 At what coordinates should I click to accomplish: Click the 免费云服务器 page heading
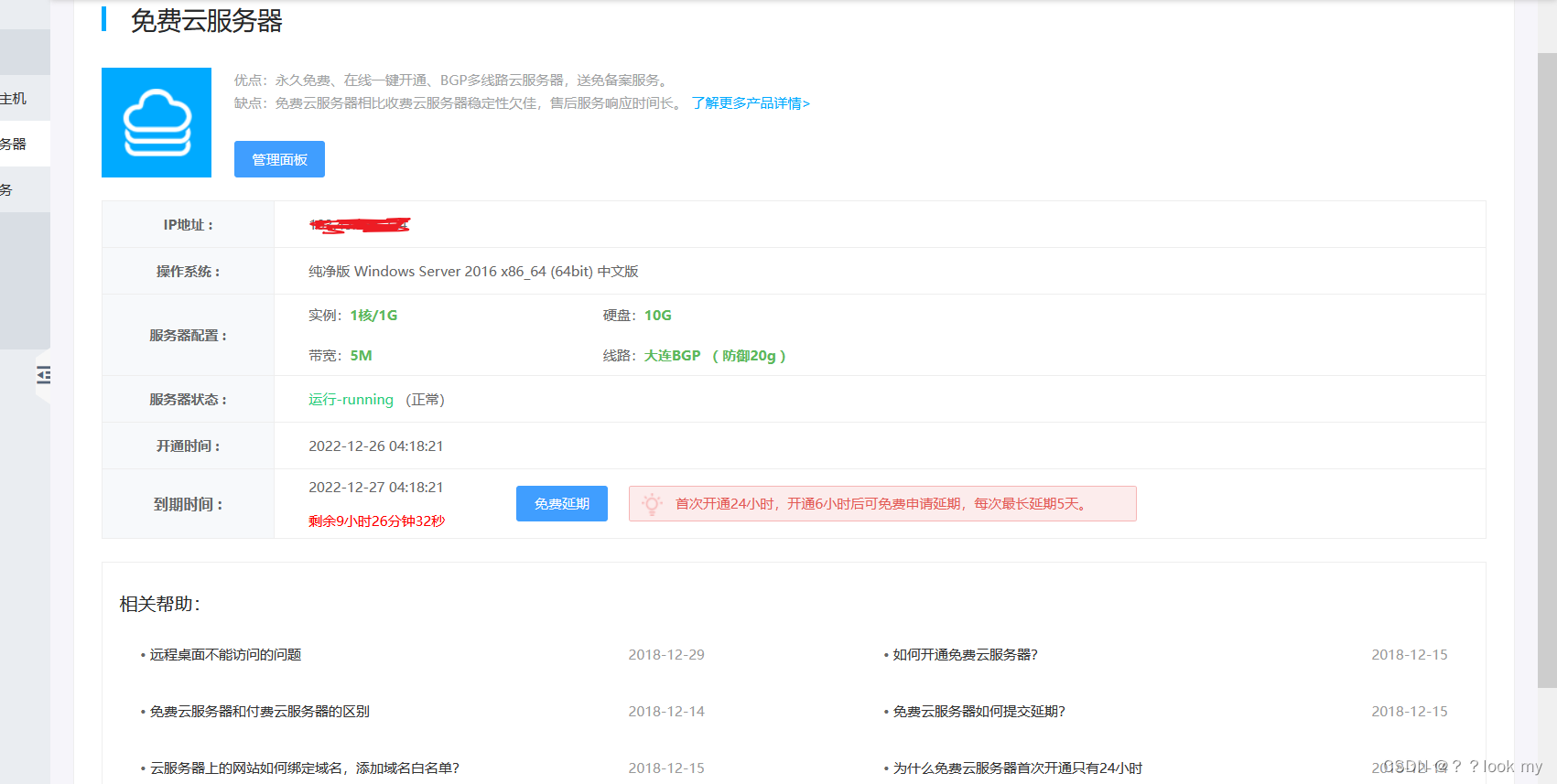(206, 21)
